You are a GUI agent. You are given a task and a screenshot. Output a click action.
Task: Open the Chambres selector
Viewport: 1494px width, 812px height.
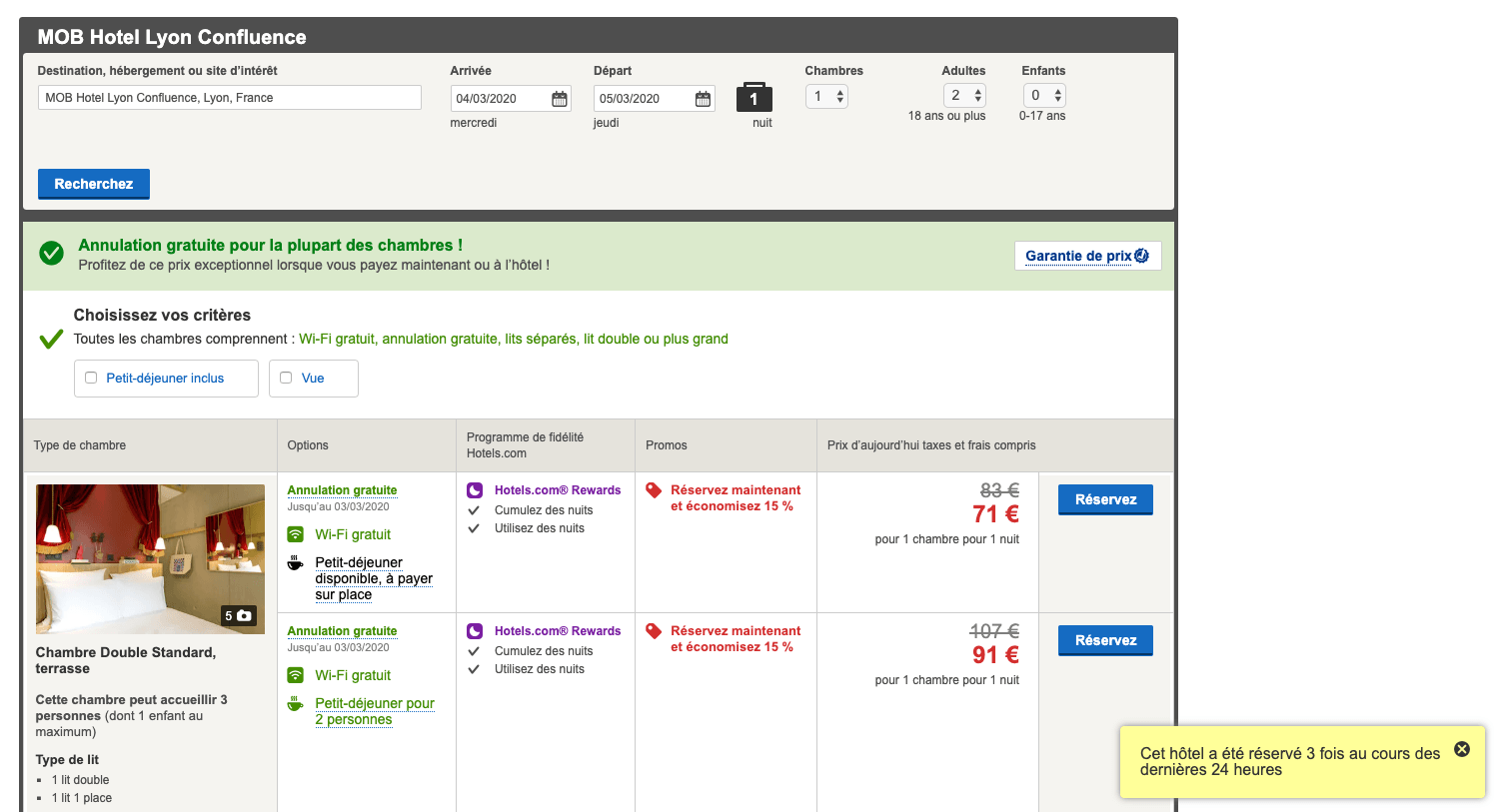click(826, 95)
